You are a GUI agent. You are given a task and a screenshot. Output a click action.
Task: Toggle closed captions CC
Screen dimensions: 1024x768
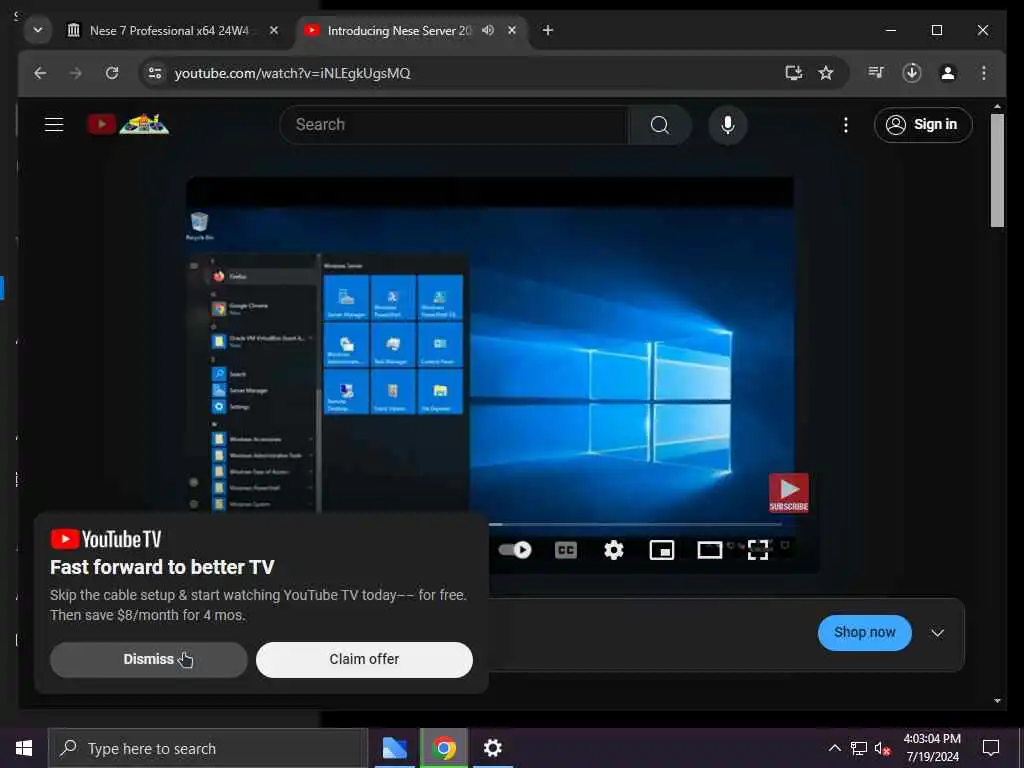click(x=566, y=550)
